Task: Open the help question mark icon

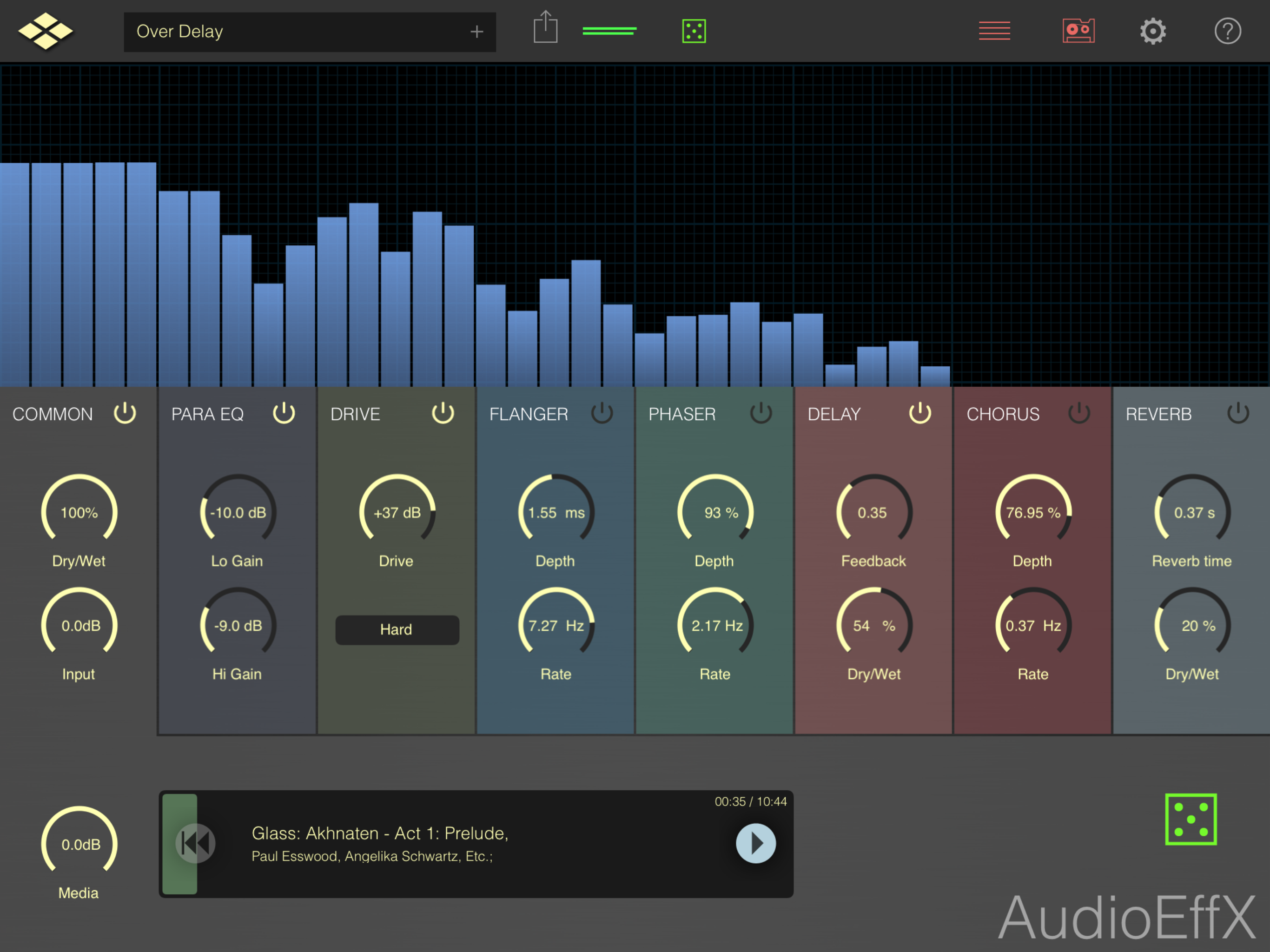Action: (x=1228, y=31)
